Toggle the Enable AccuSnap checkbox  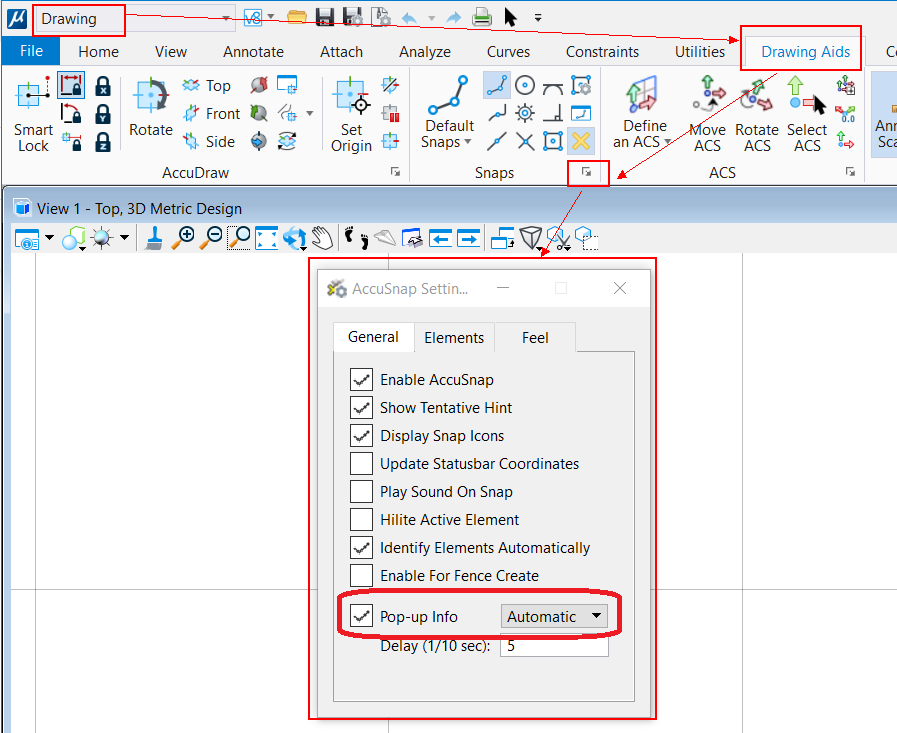coord(362,379)
